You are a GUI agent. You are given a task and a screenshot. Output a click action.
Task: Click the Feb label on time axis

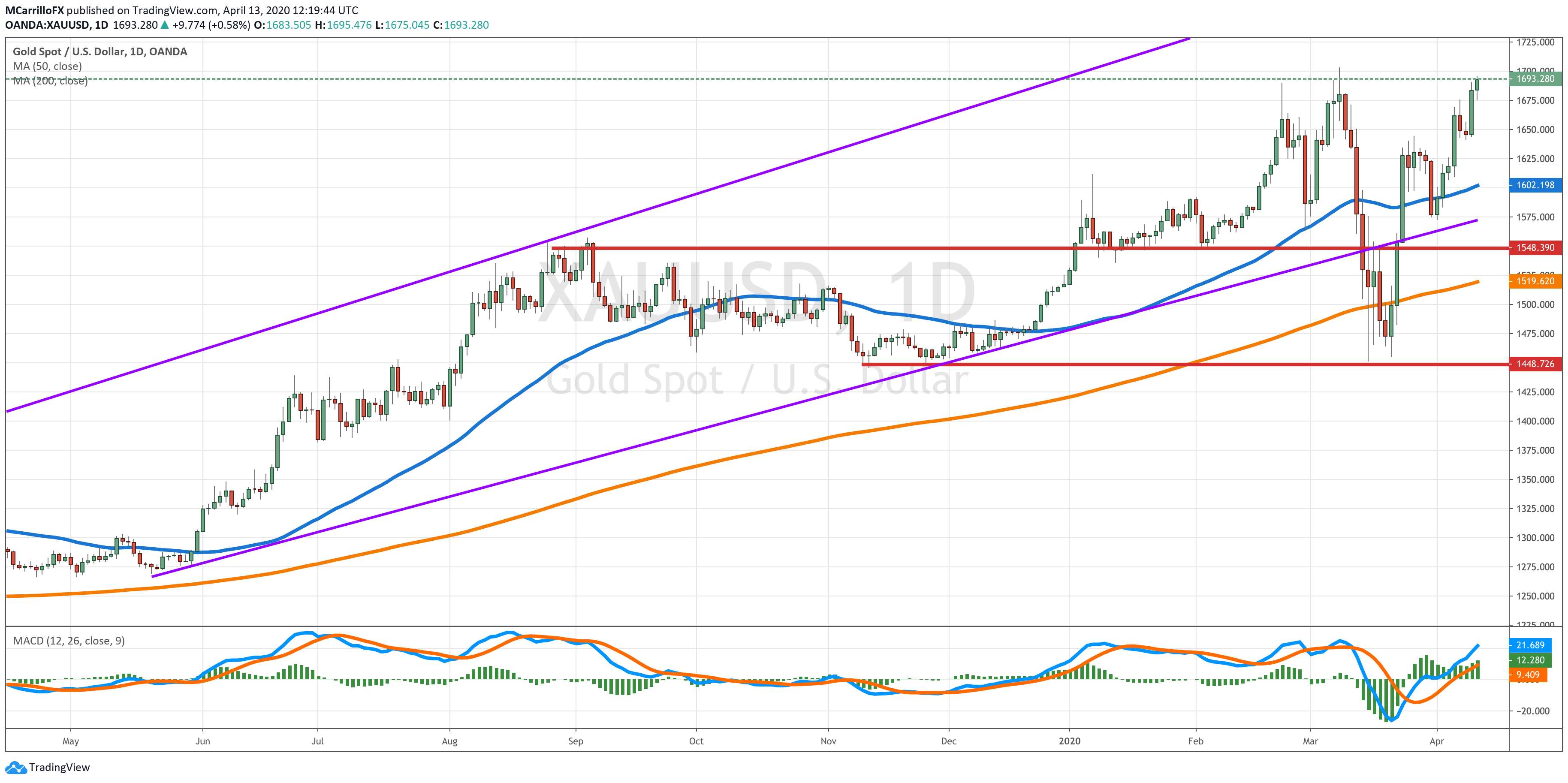[x=1195, y=741]
